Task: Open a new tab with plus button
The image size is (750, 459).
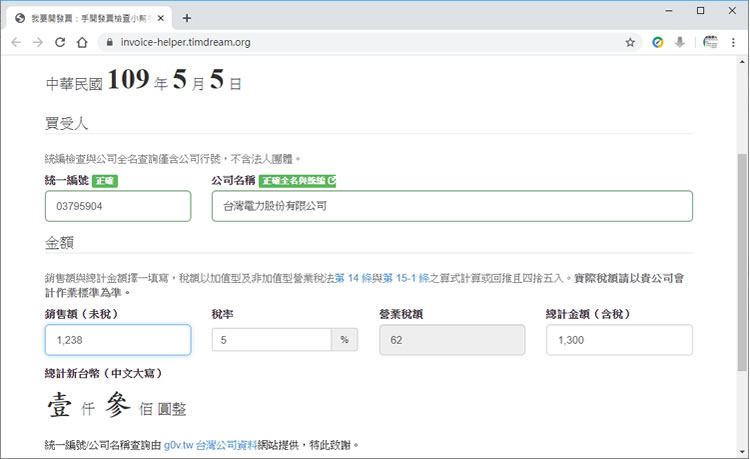Action: click(x=187, y=18)
